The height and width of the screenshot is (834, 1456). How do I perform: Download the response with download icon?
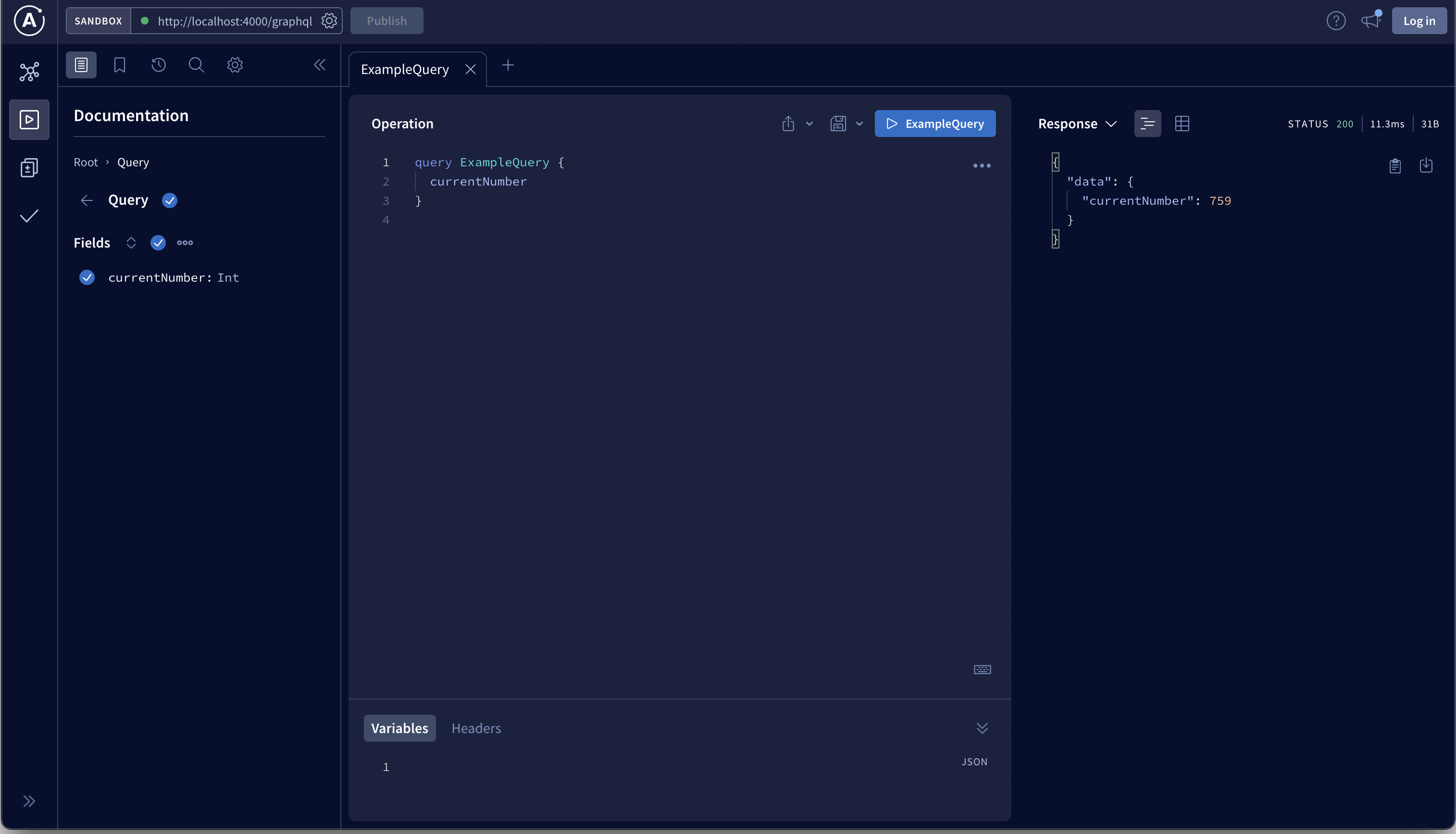tap(1426, 165)
